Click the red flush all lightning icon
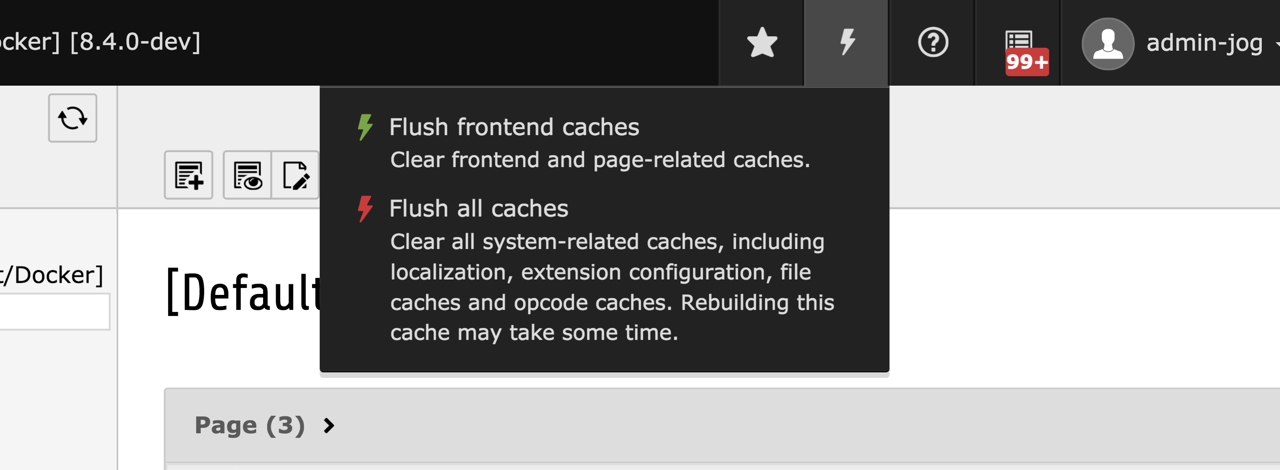Viewport: 1280px width, 470px height. (x=365, y=208)
